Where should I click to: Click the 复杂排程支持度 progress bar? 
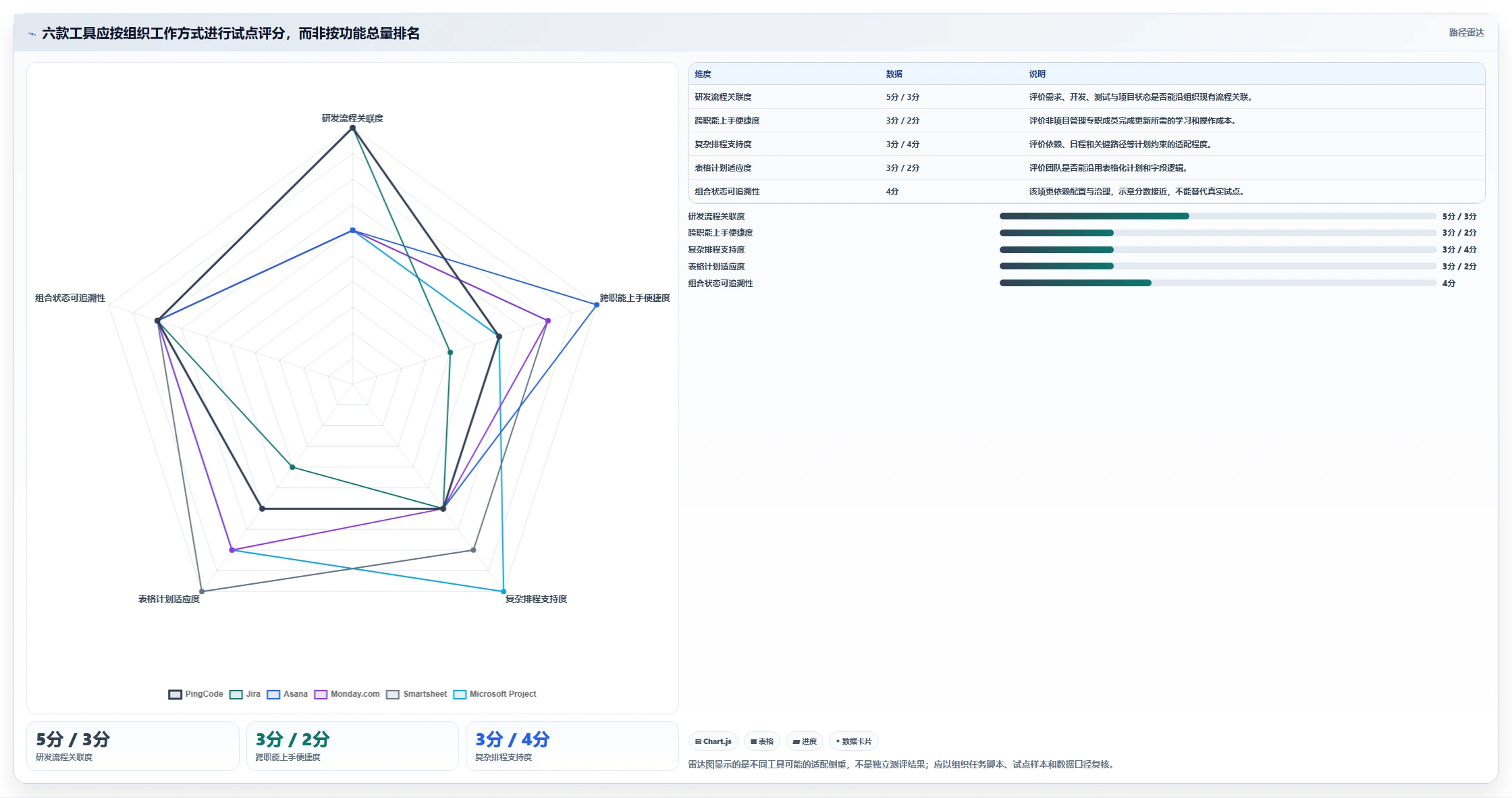tap(1218, 250)
